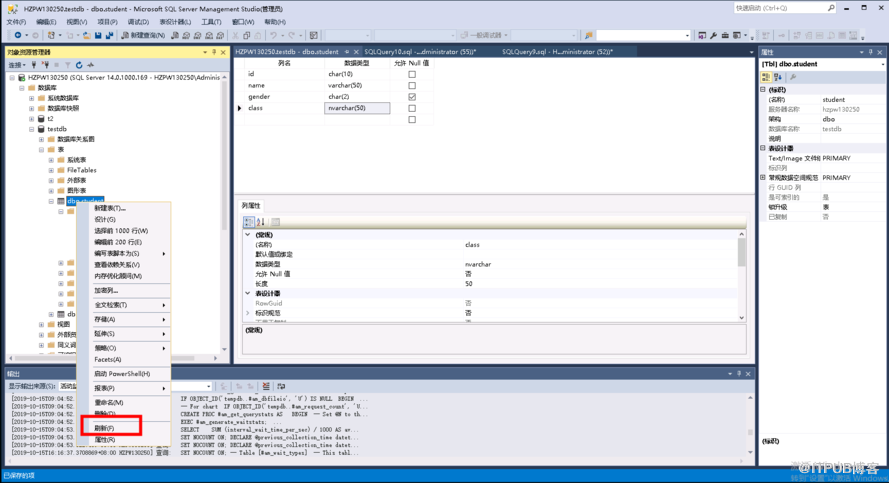The width and height of the screenshot is (889, 483).
Task: Click the filter icon in Object Explorer toolbar
Action: coord(67,64)
